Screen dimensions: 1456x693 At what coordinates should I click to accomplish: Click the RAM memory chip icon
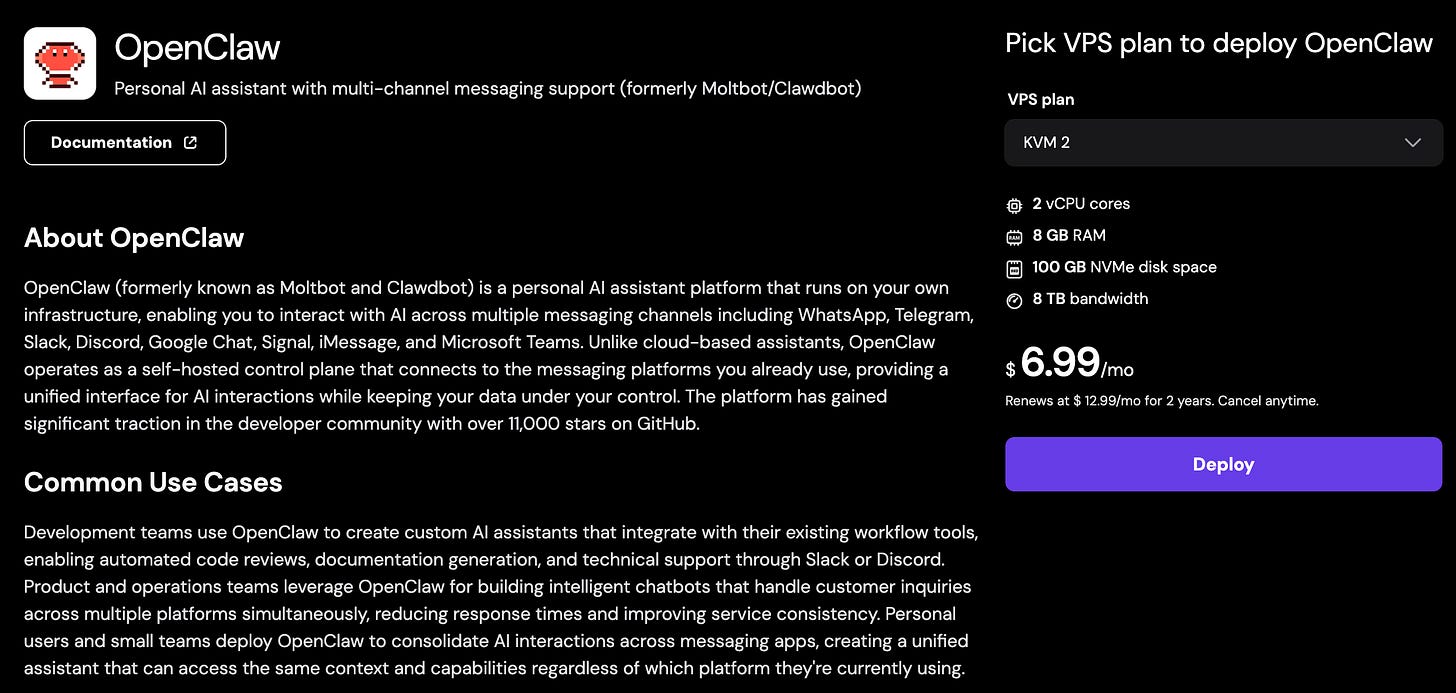[1013, 236]
